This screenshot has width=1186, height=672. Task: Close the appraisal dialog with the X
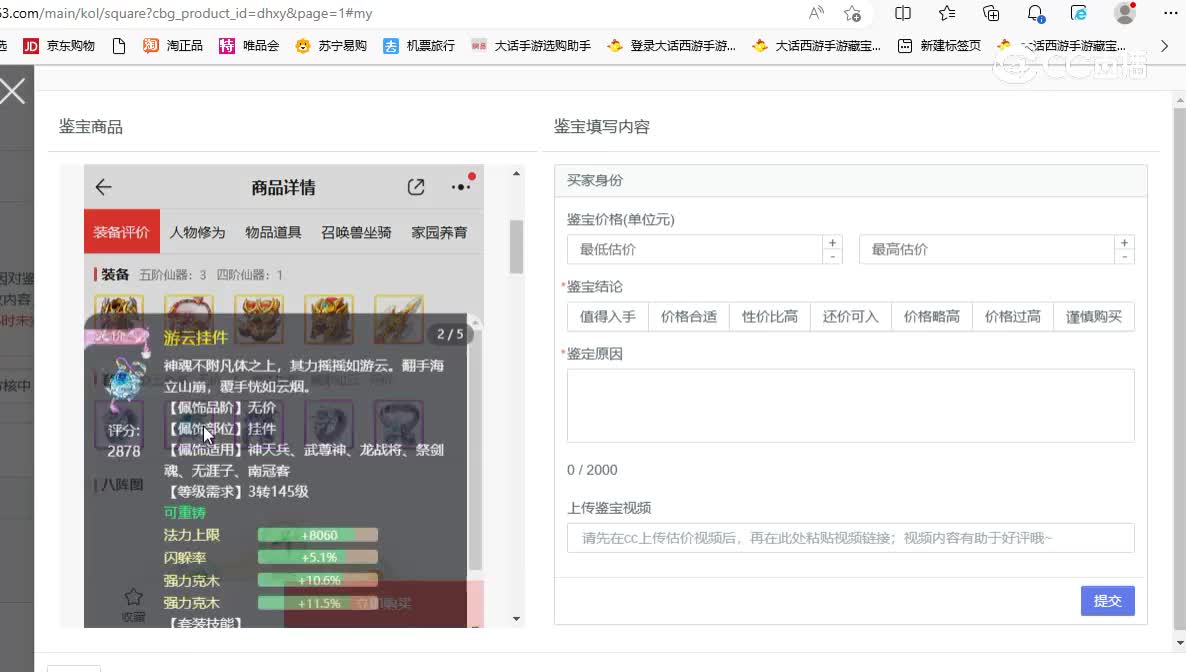coord(13,92)
